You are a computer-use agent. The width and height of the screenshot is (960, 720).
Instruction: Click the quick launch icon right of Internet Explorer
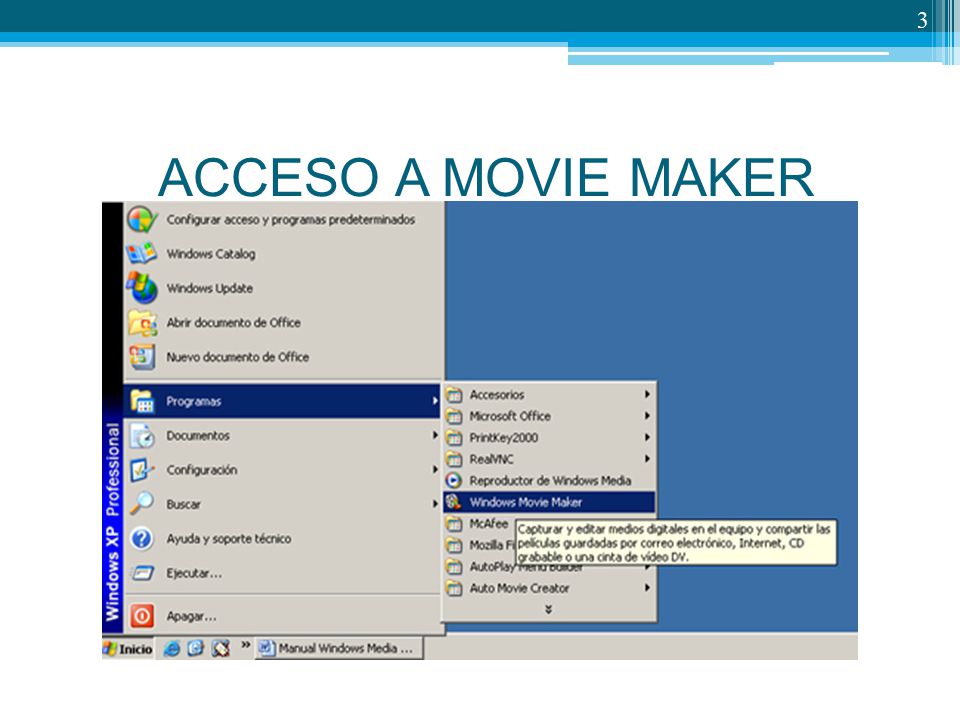point(195,648)
